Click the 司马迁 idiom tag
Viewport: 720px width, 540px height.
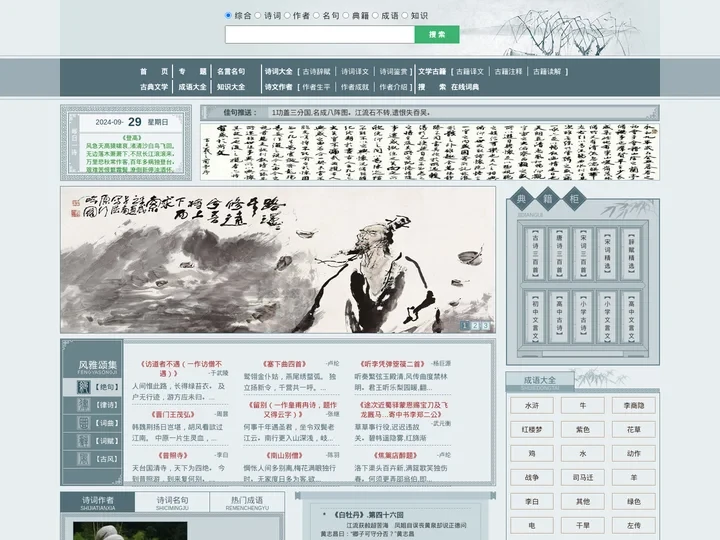coord(583,478)
